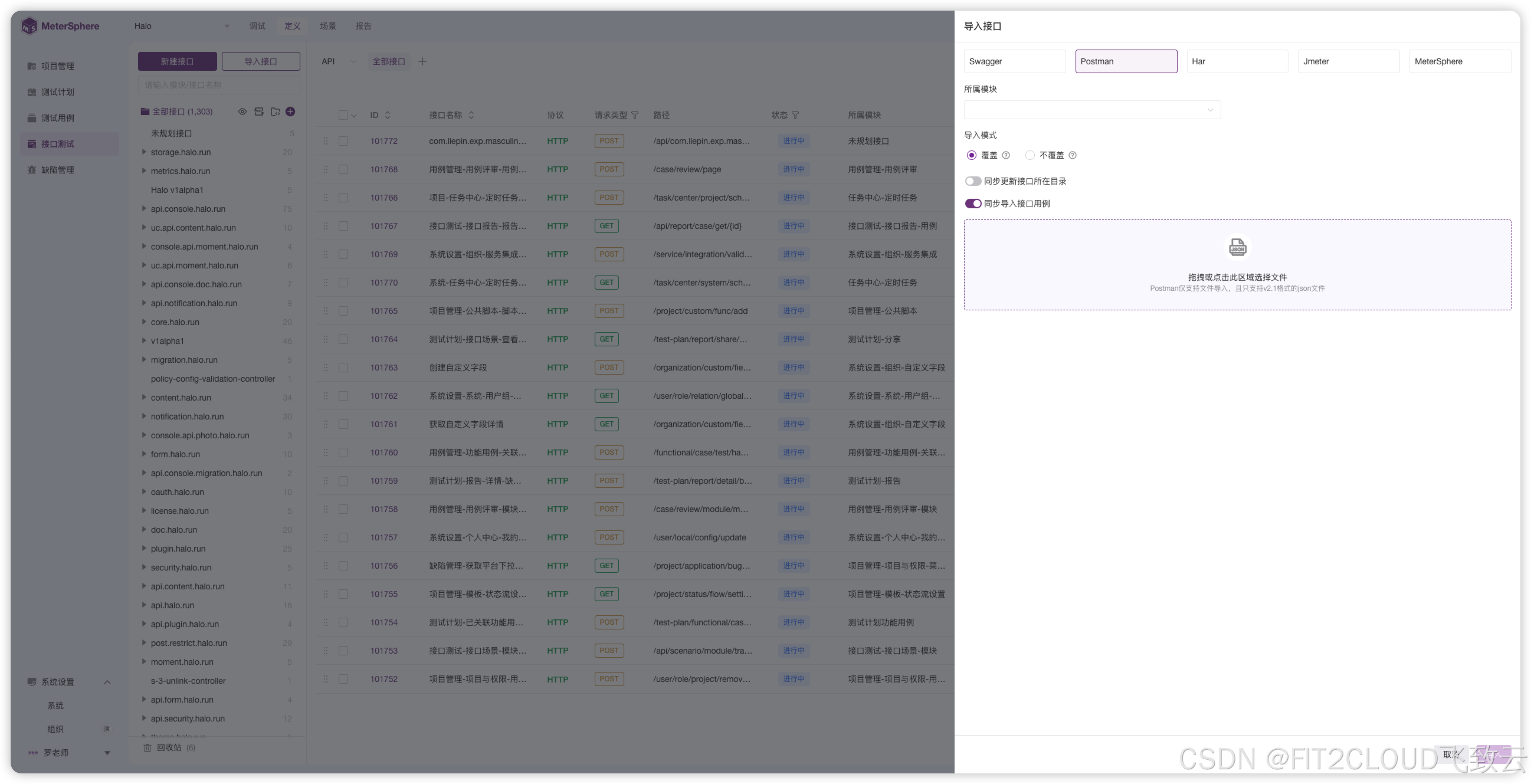The height and width of the screenshot is (784, 1531).
Task: Click the module/interface name search field
Action: click(x=219, y=85)
